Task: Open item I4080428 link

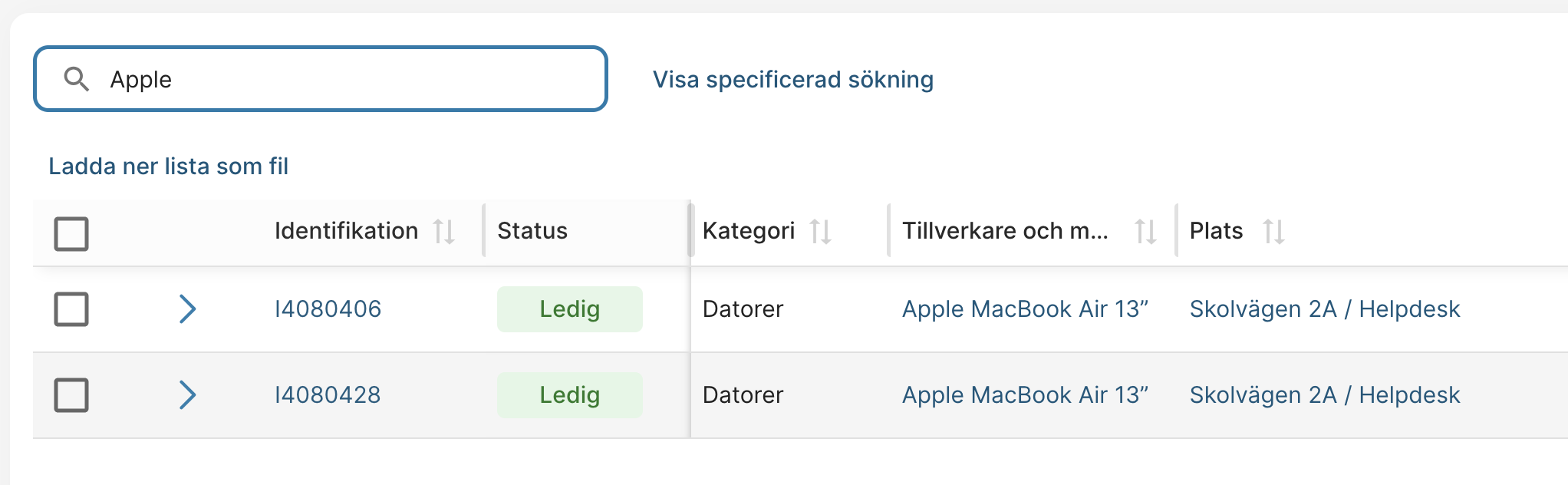Action: 328,395
